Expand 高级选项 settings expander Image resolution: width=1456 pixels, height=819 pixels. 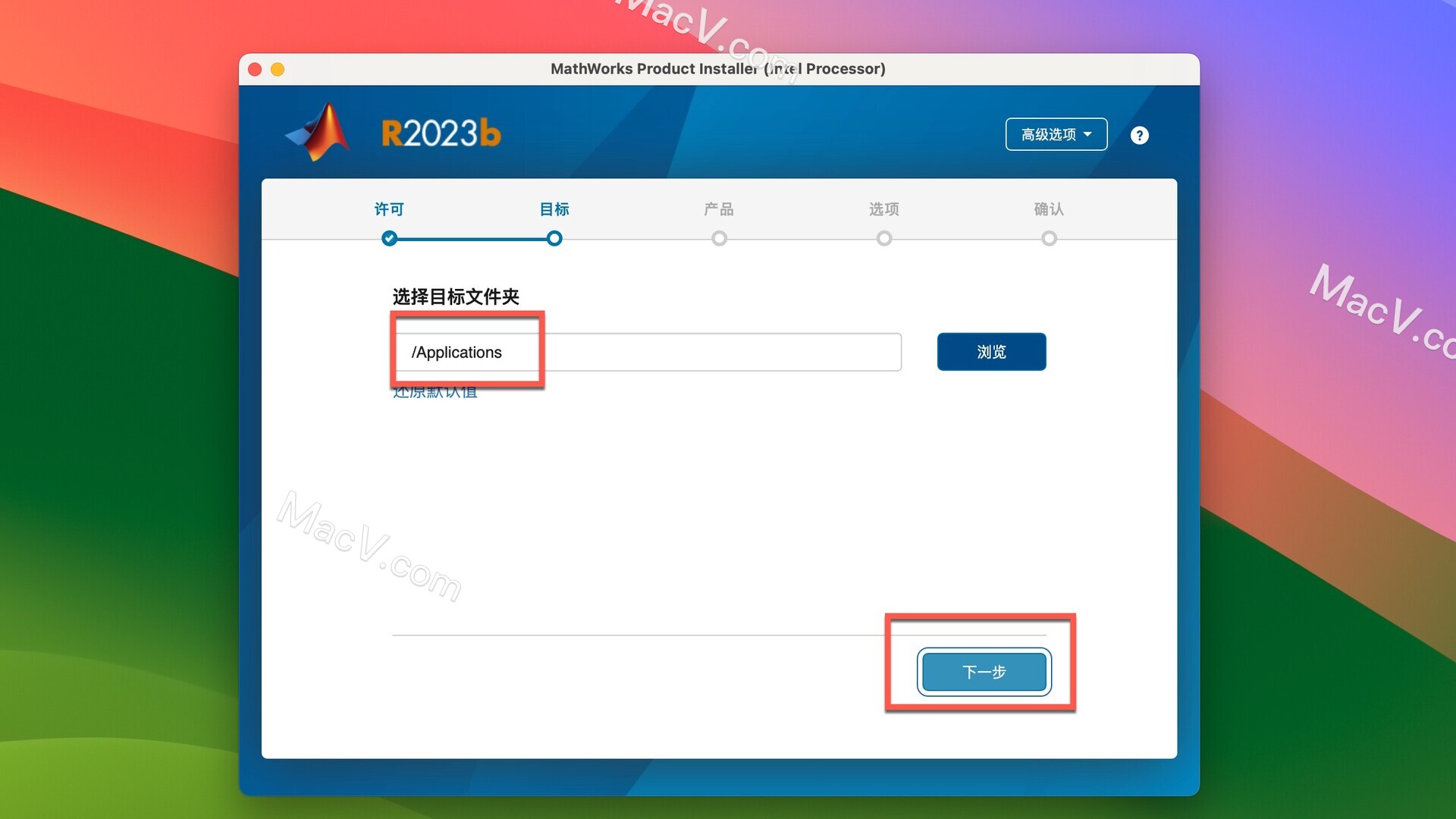[x=1057, y=134]
